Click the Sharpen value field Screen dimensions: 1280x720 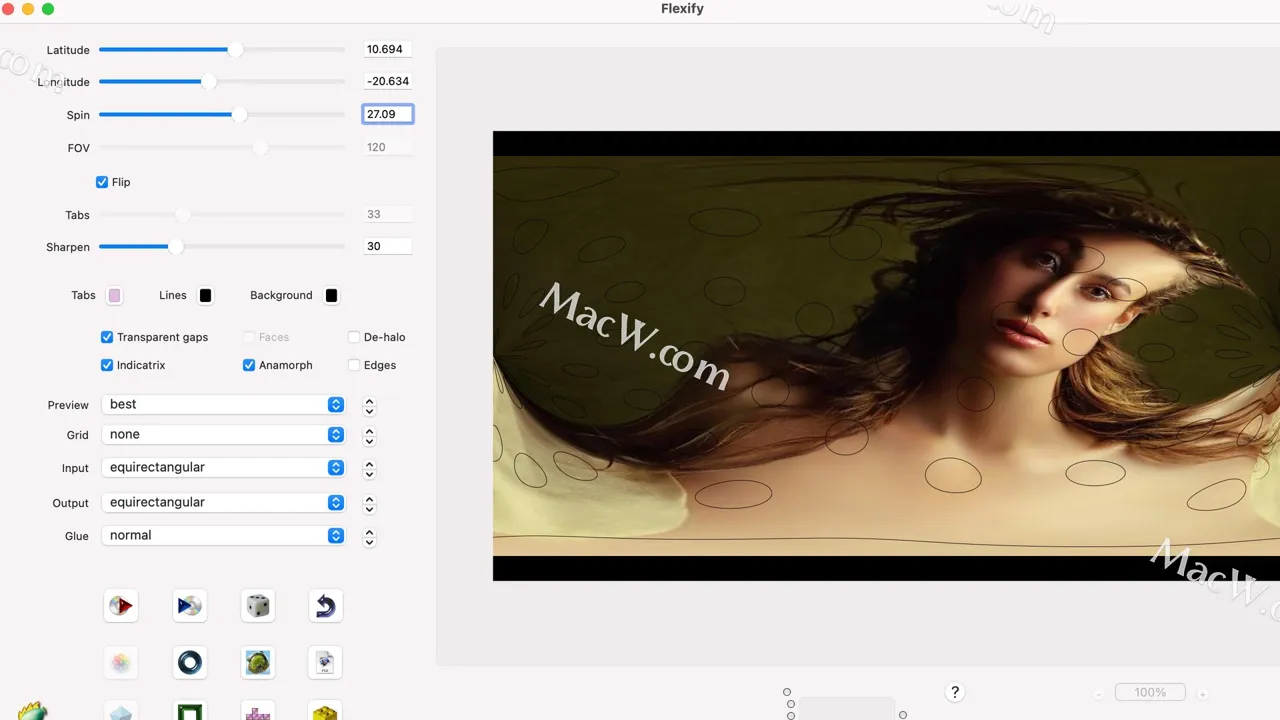(387, 246)
